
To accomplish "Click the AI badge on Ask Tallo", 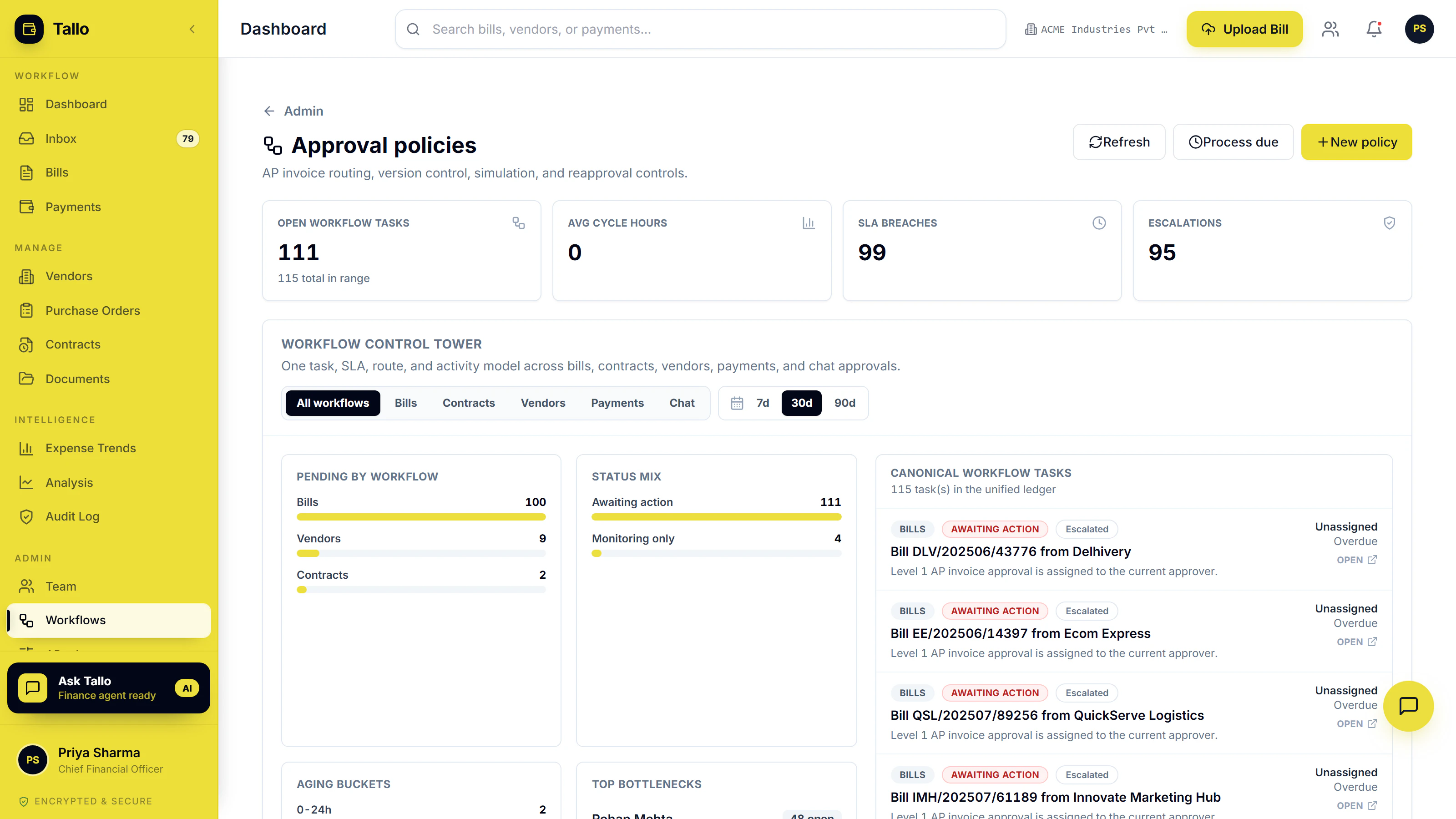I will click(x=187, y=688).
